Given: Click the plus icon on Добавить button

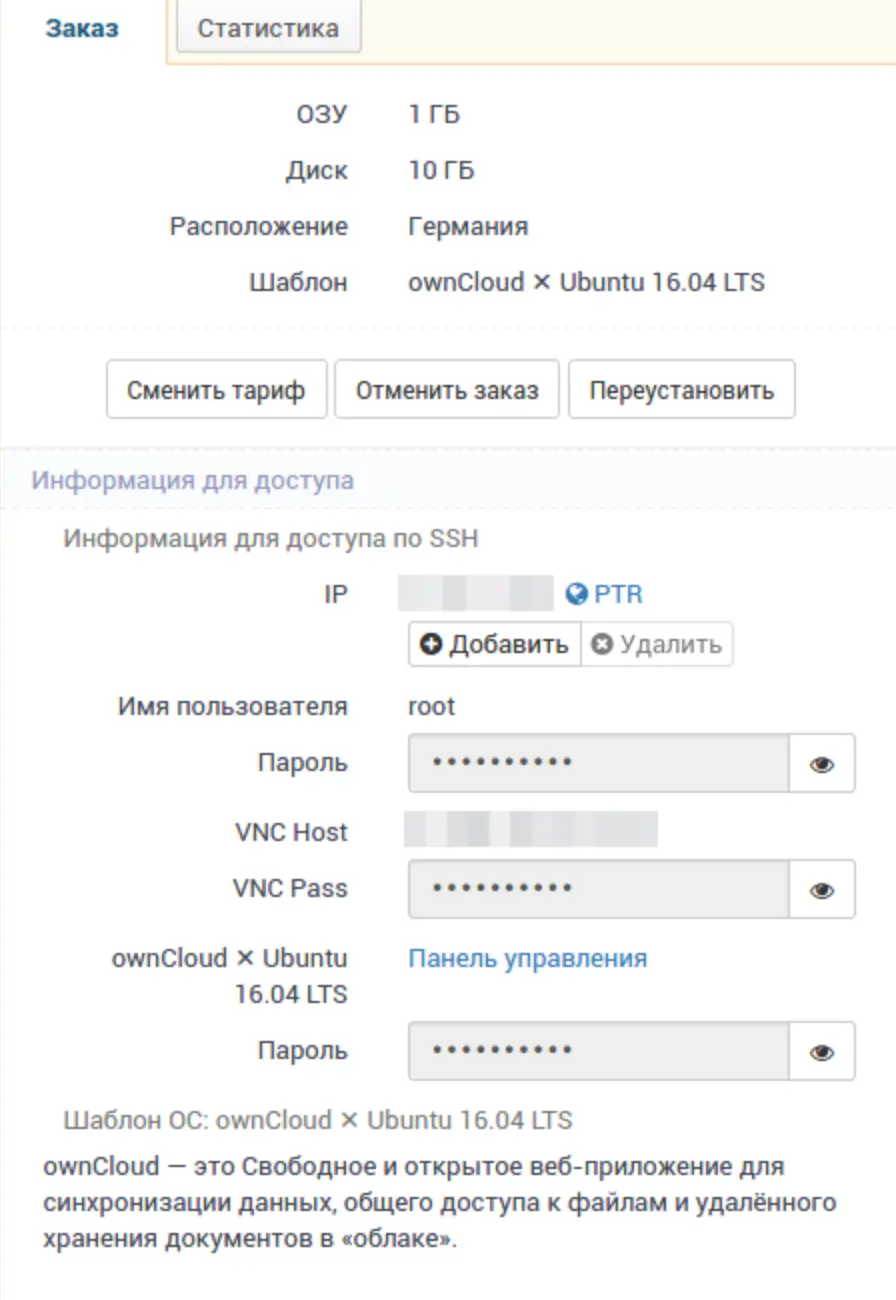Looking at the screenshot, I should [431, 645].
